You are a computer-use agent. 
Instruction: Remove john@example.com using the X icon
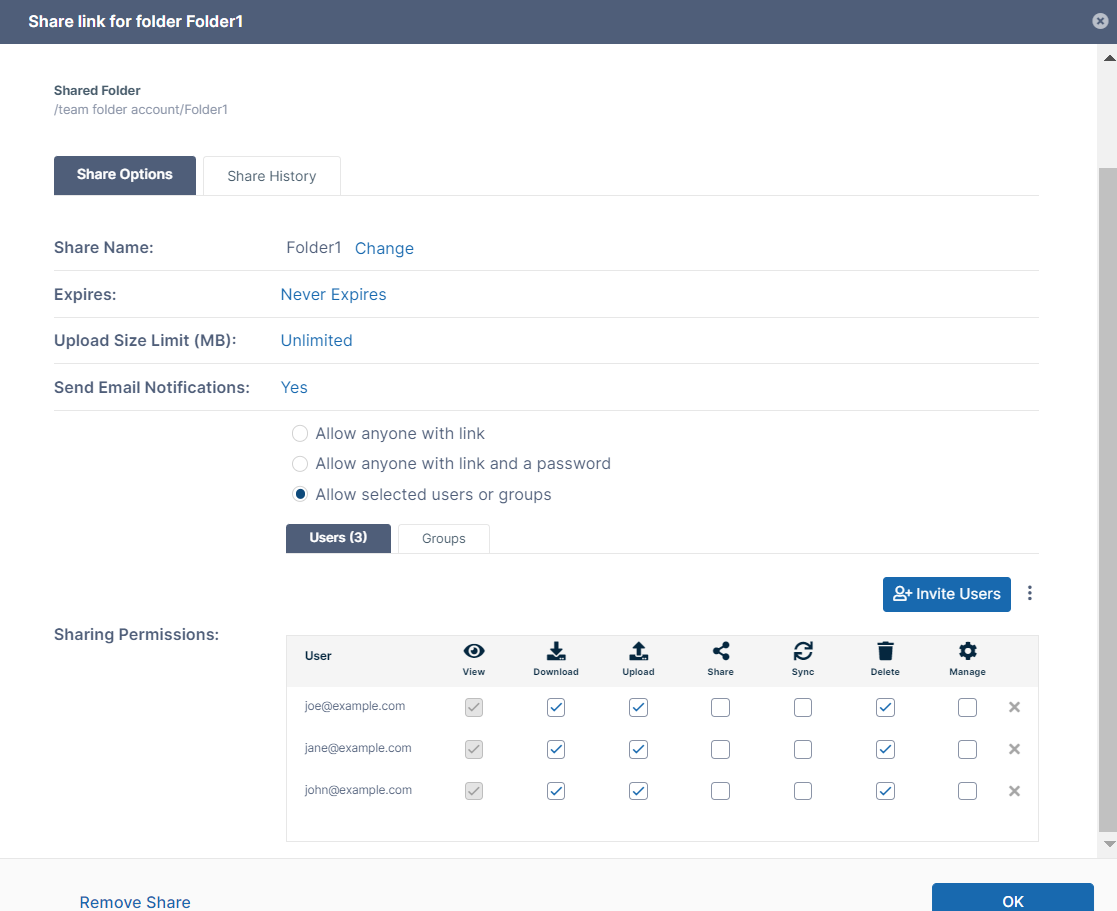1014,791
